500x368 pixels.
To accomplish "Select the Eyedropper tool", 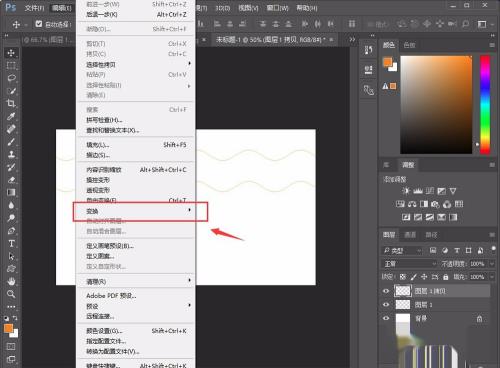I will [11, 116].
